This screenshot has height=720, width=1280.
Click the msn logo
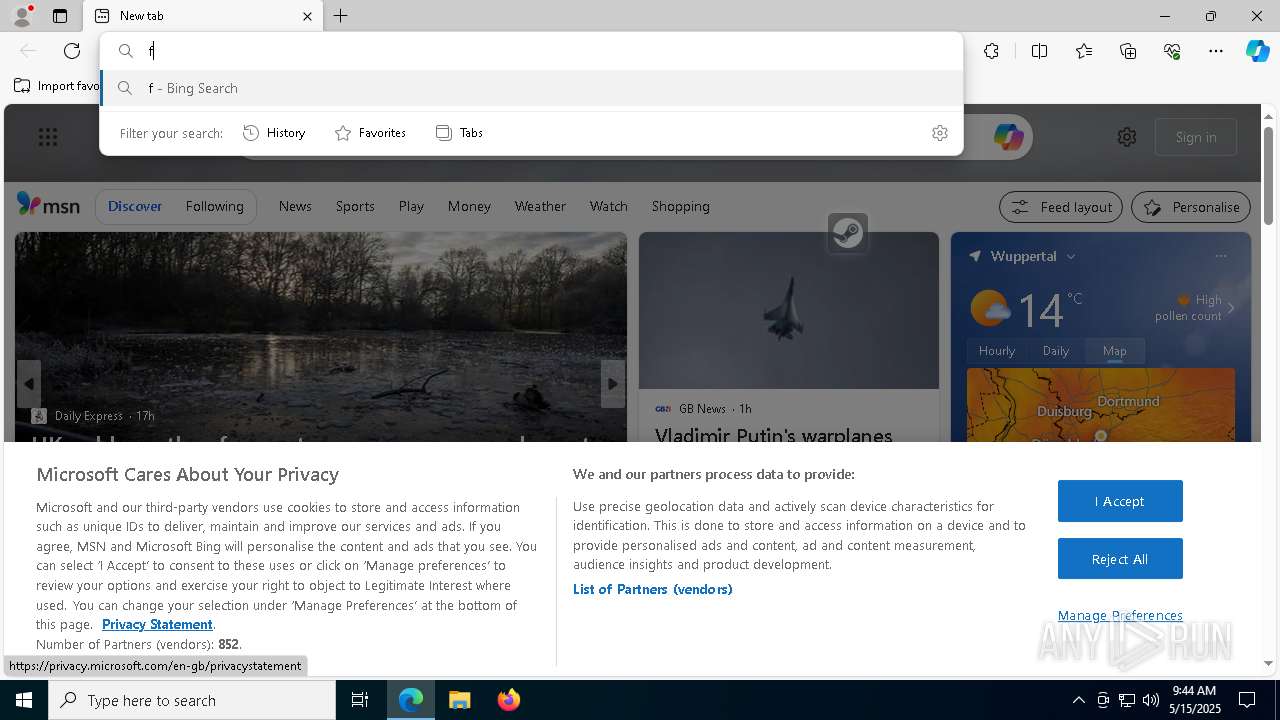[x=48, y=205]
